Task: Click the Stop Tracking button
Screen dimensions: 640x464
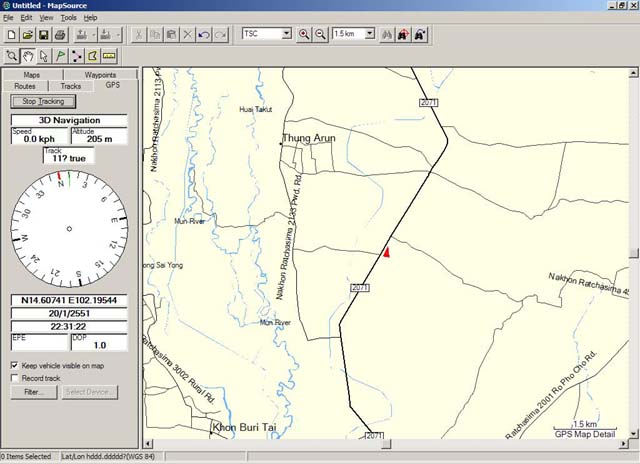Action: pos(43,102)
